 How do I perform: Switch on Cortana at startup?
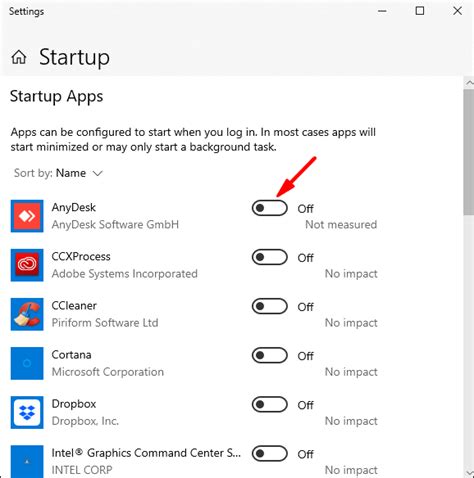269,355
